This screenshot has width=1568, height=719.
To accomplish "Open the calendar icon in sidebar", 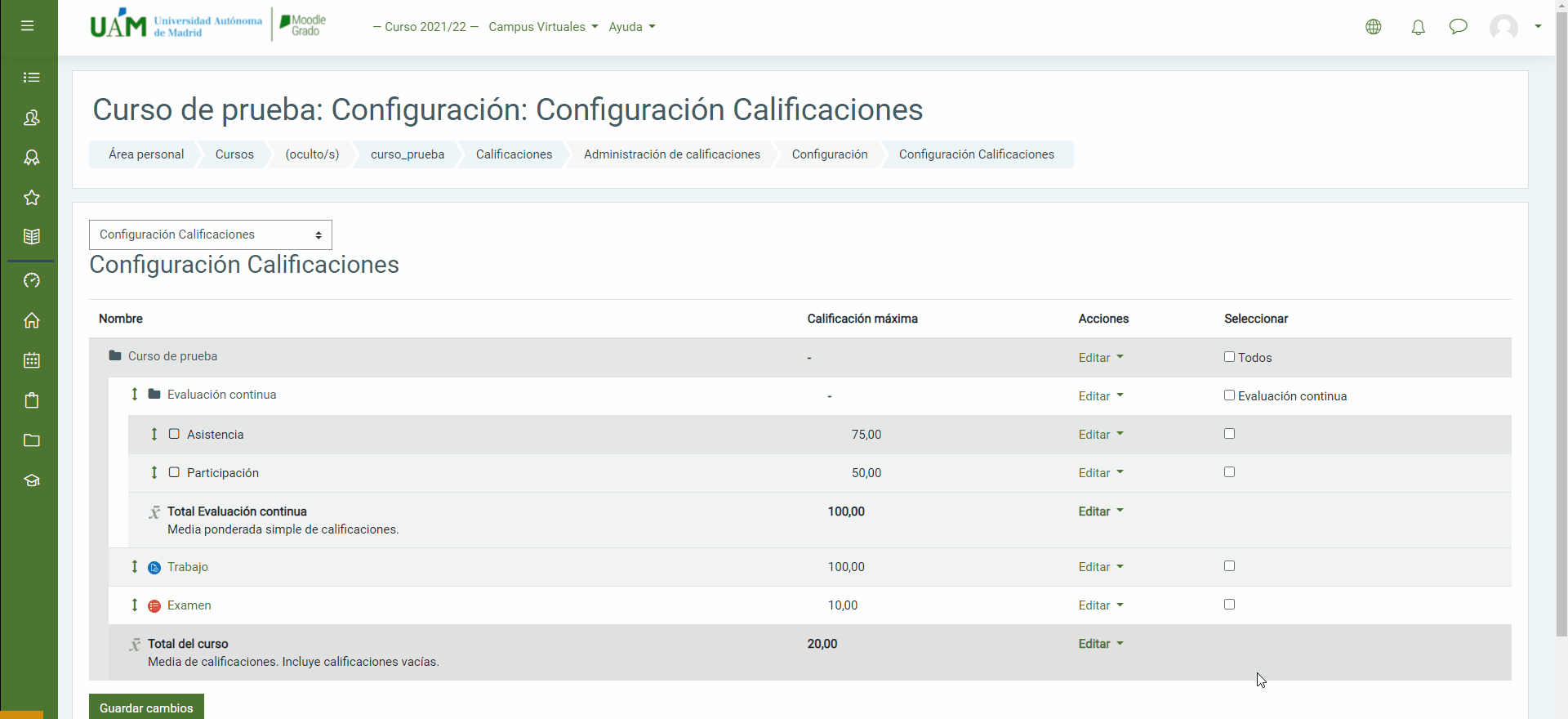I will (32, 360).
